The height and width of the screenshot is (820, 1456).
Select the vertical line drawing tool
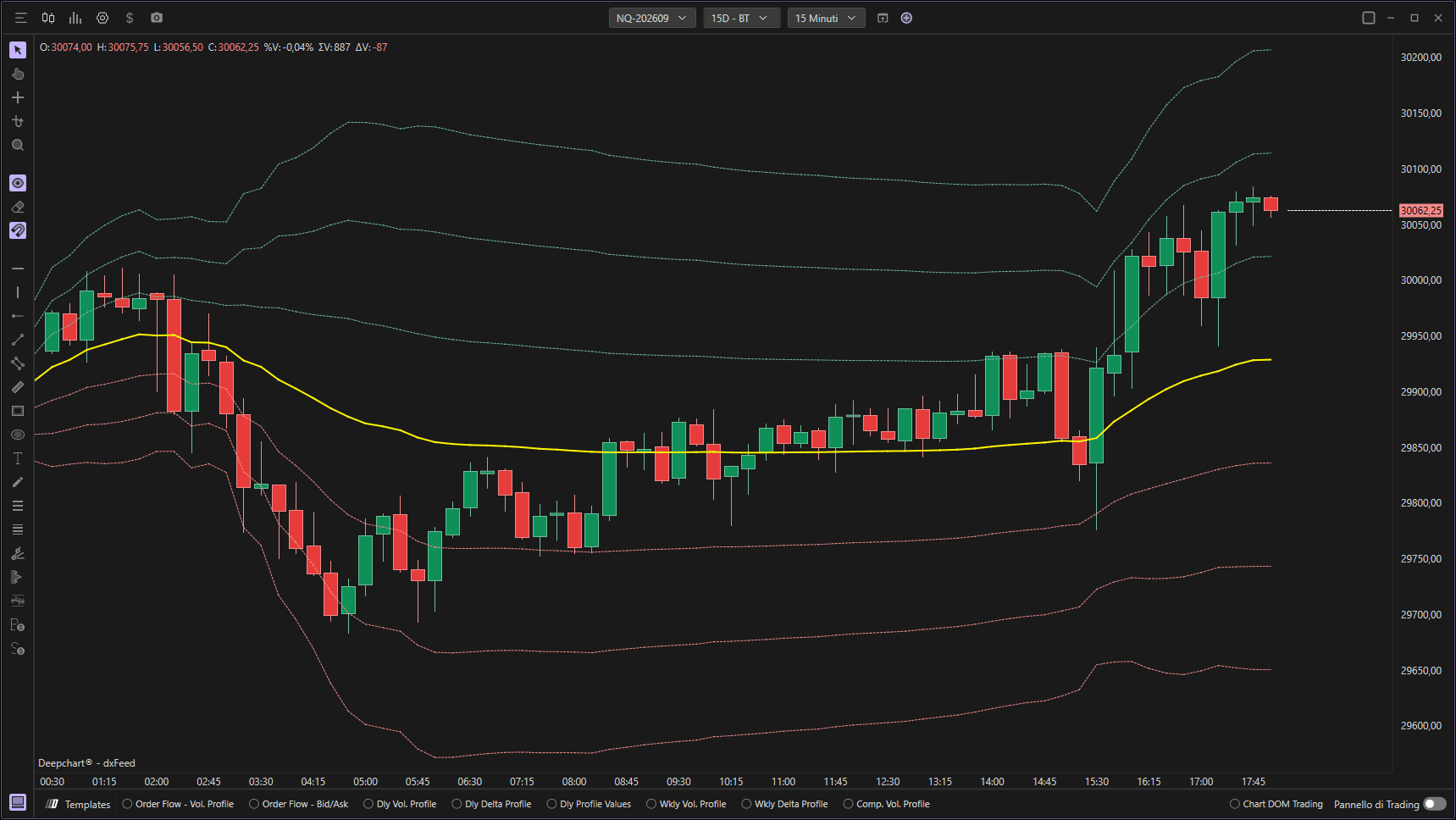(x=18, y=292)
